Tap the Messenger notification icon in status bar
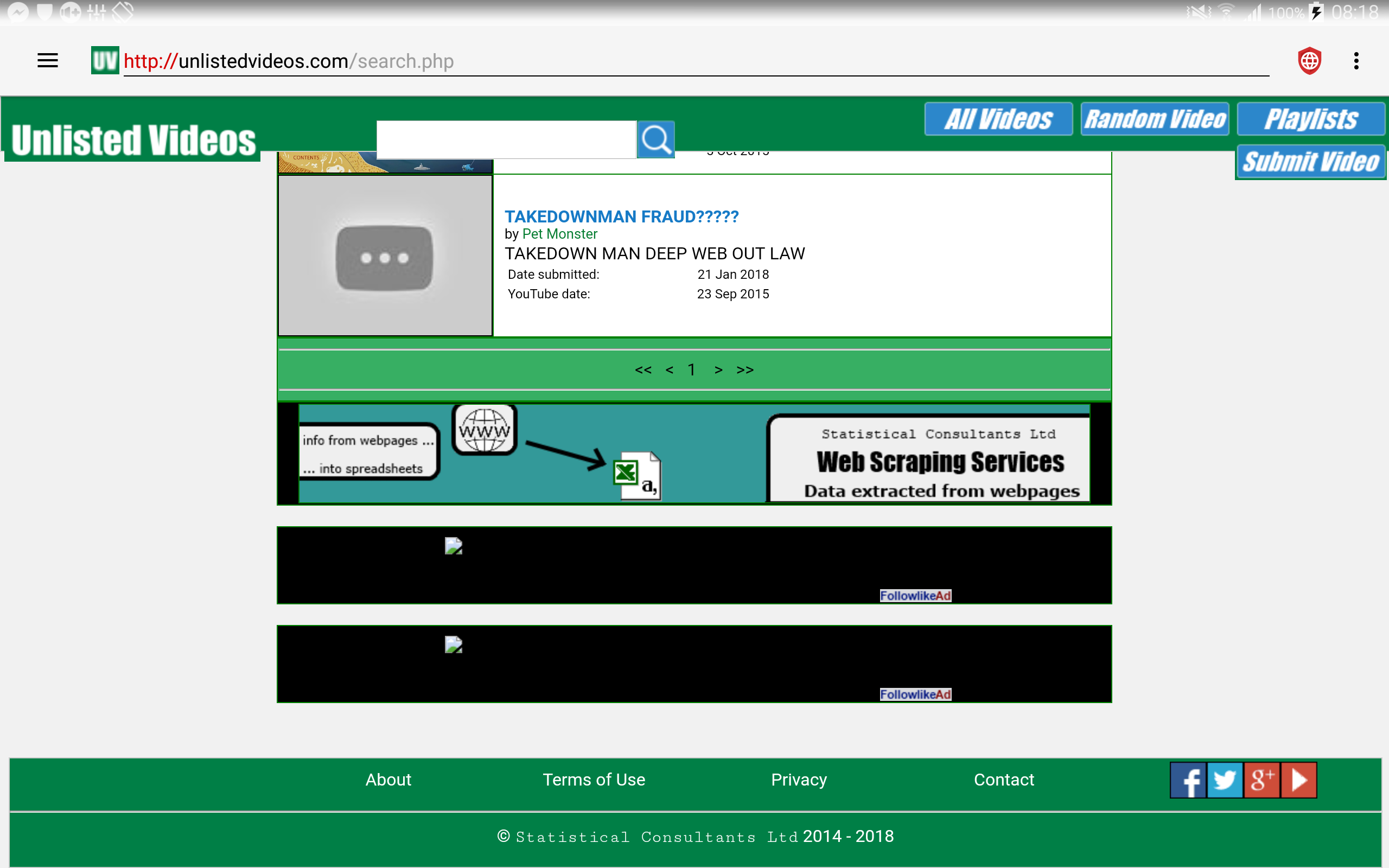Viewport: 1389px width, 868px height. 18,11
